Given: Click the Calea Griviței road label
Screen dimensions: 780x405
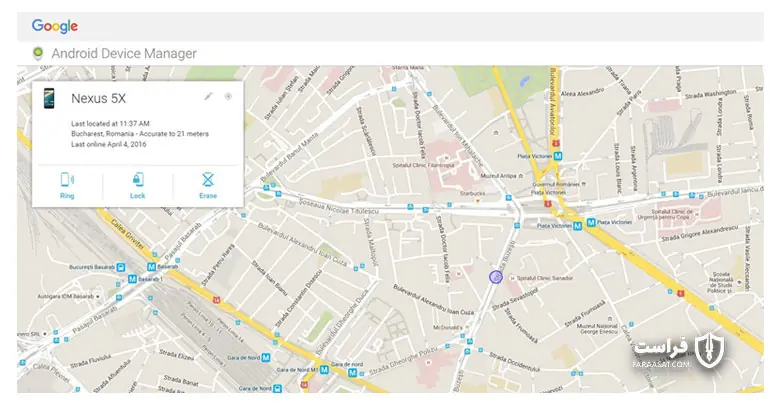Looking at the screenshot, I should click(127, 232).
